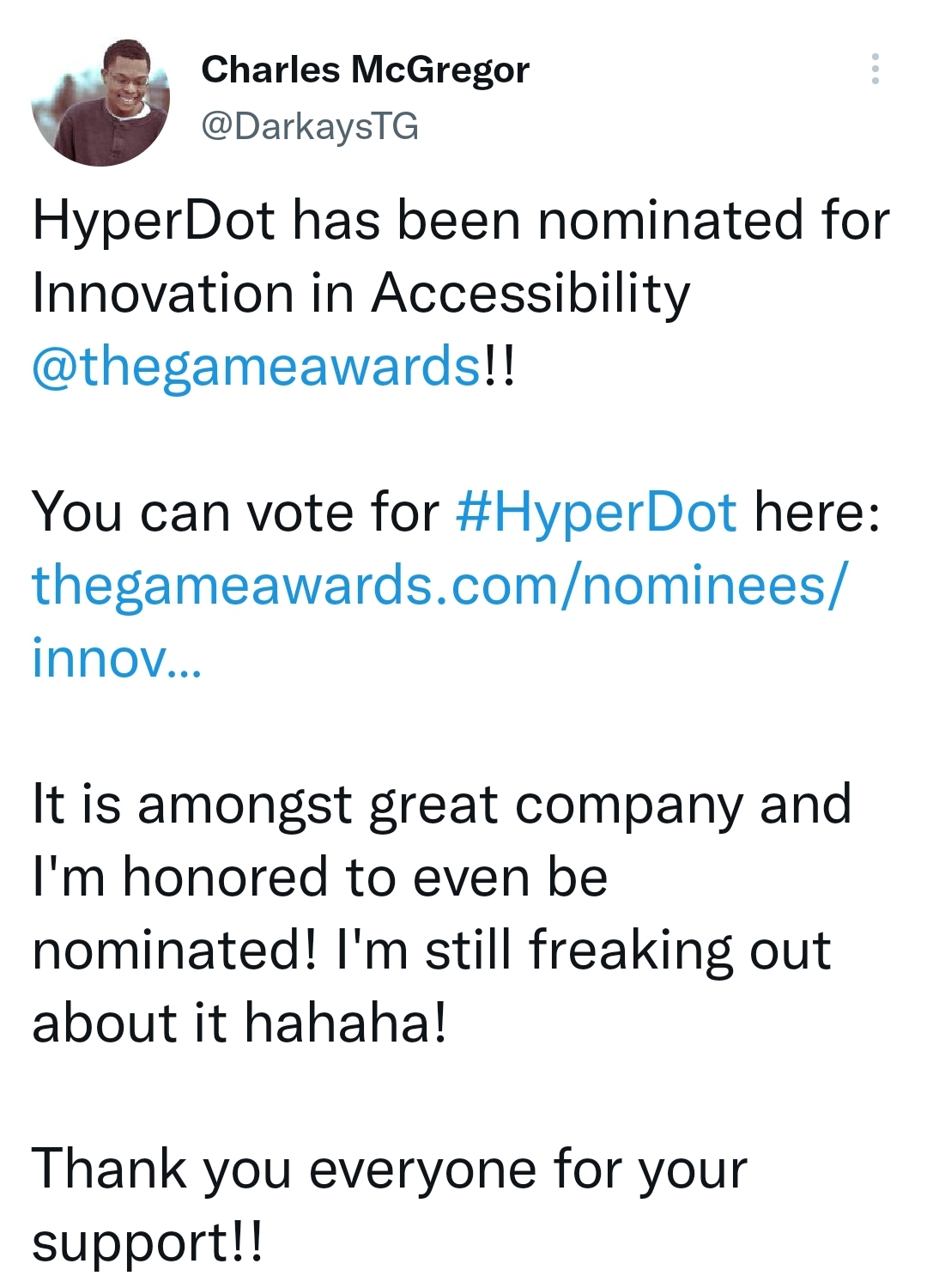Open the thegameawards.com/nominees/ link

[x=439, y=586]
